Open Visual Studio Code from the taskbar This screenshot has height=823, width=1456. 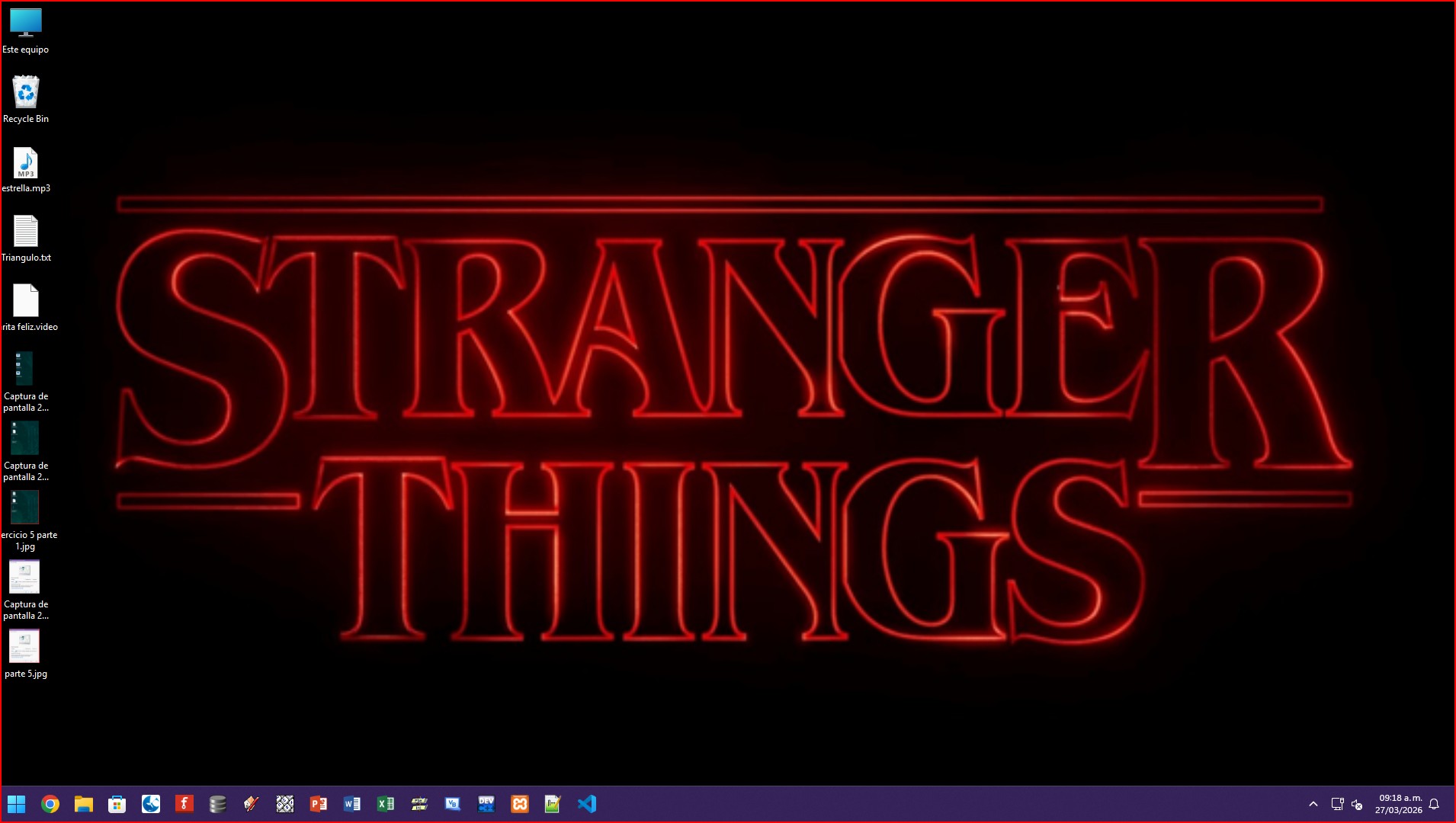pos(587,804)
